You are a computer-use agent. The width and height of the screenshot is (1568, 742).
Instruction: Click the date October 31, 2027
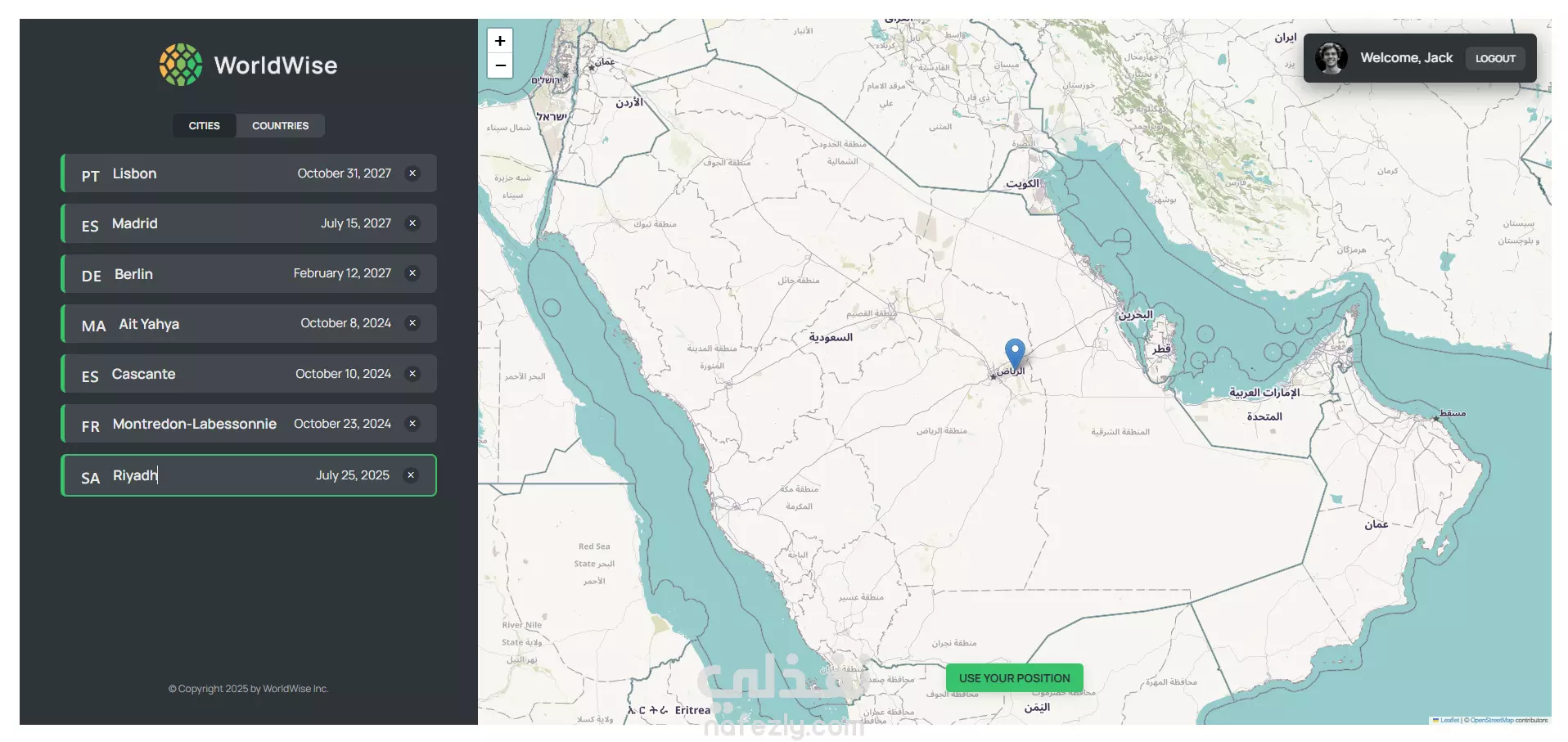(x=345, y=173)
